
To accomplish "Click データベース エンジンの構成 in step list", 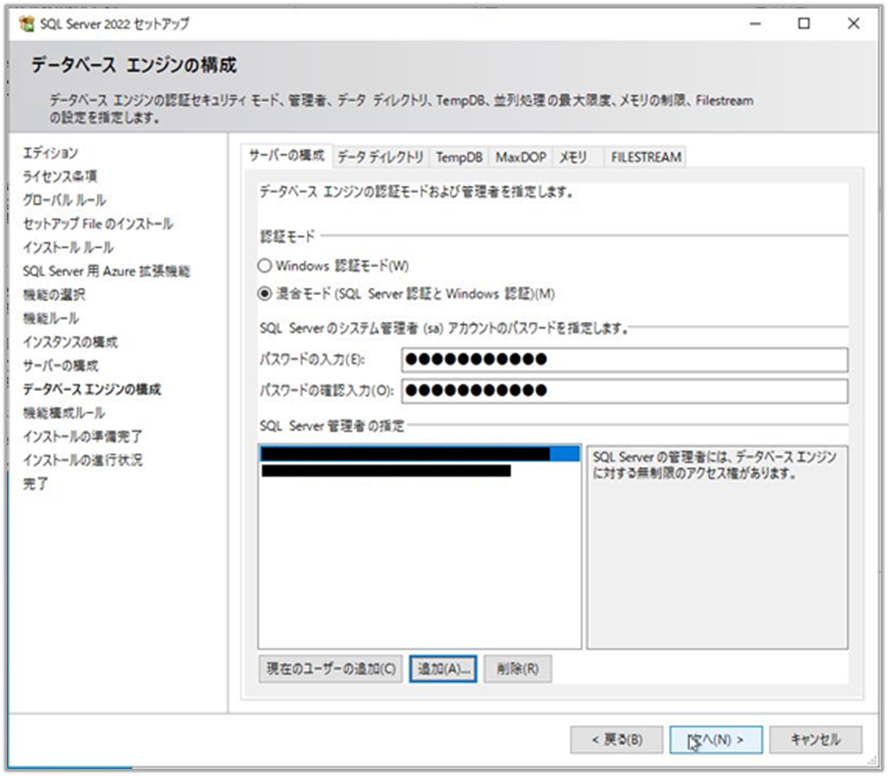I will (x=92, y=390).
